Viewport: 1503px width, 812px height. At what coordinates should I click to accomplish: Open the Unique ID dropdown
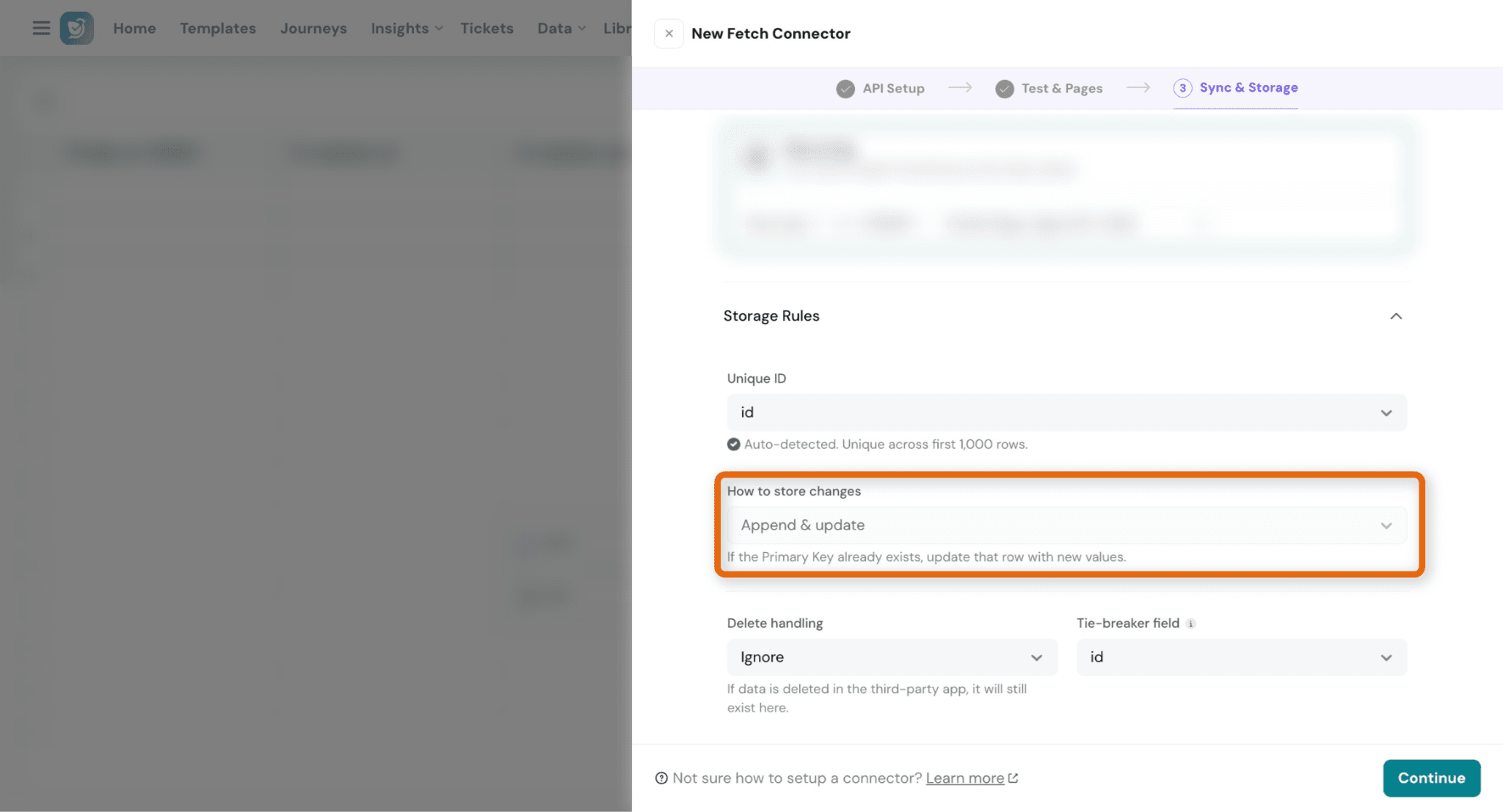(x=1066, y=412)
